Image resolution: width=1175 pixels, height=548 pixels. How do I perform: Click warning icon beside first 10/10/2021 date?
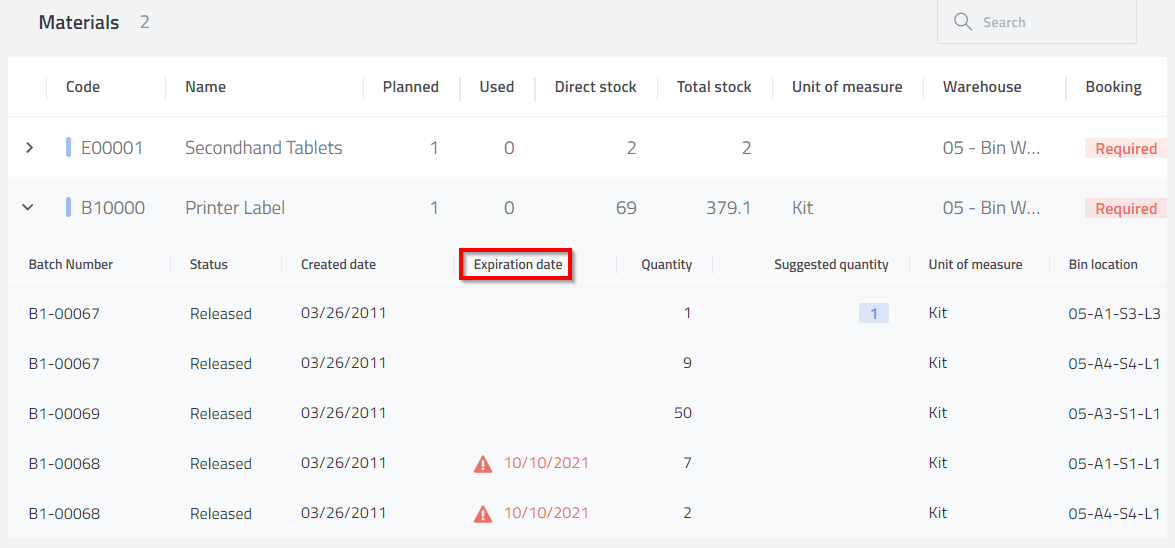[483, 464]
